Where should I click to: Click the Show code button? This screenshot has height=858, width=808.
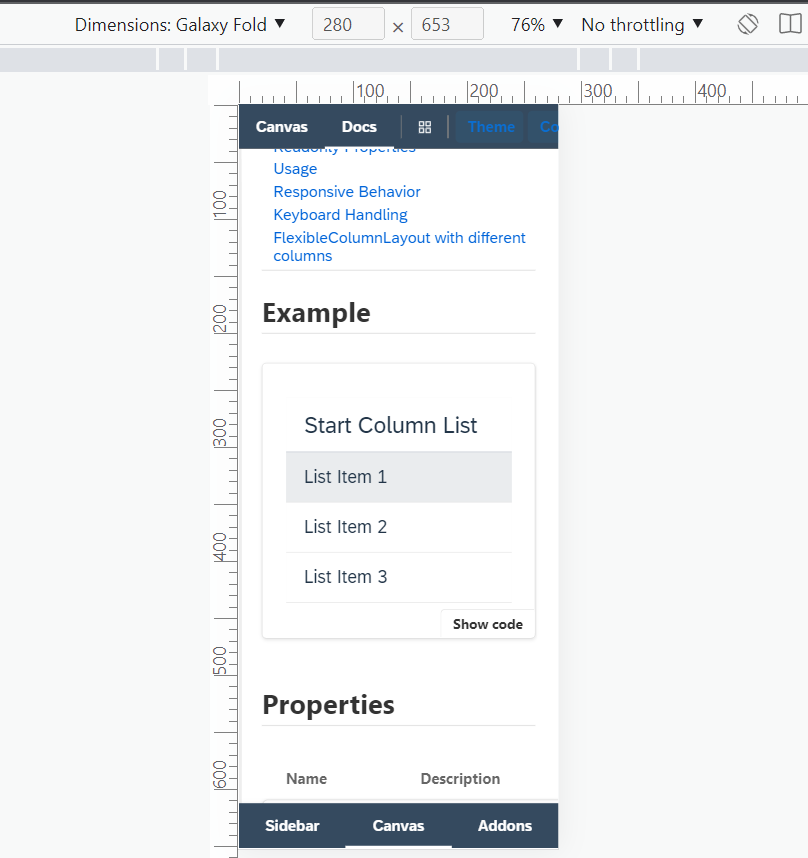click(x=487, y=624)
